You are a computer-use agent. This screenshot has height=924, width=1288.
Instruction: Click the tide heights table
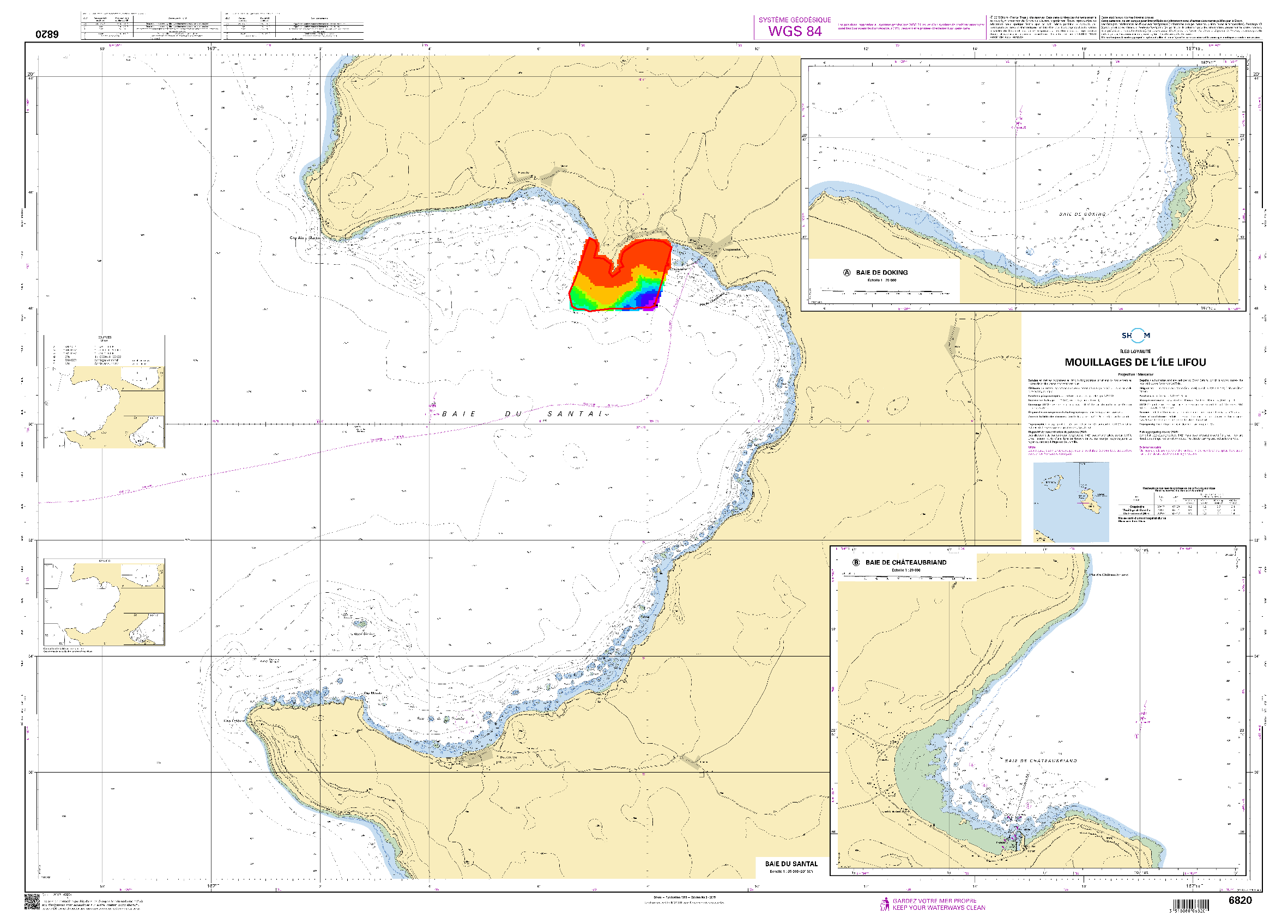(x=1178, y=505)
